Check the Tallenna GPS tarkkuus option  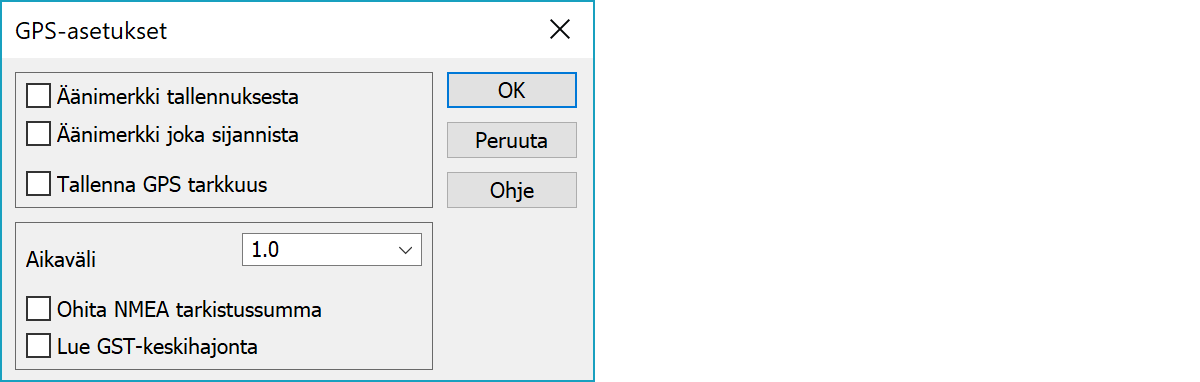(38, 185)
